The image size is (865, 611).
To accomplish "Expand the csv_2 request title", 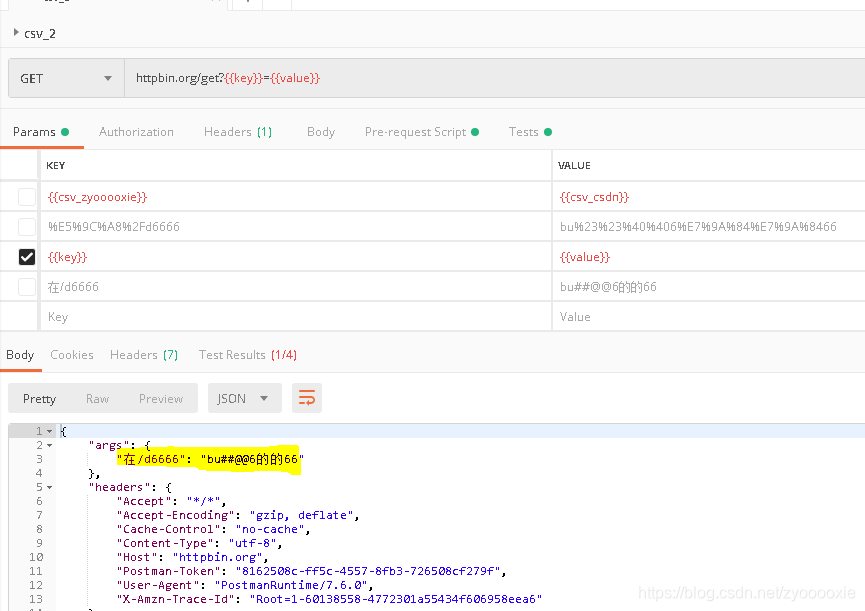I will pos(17,33).
